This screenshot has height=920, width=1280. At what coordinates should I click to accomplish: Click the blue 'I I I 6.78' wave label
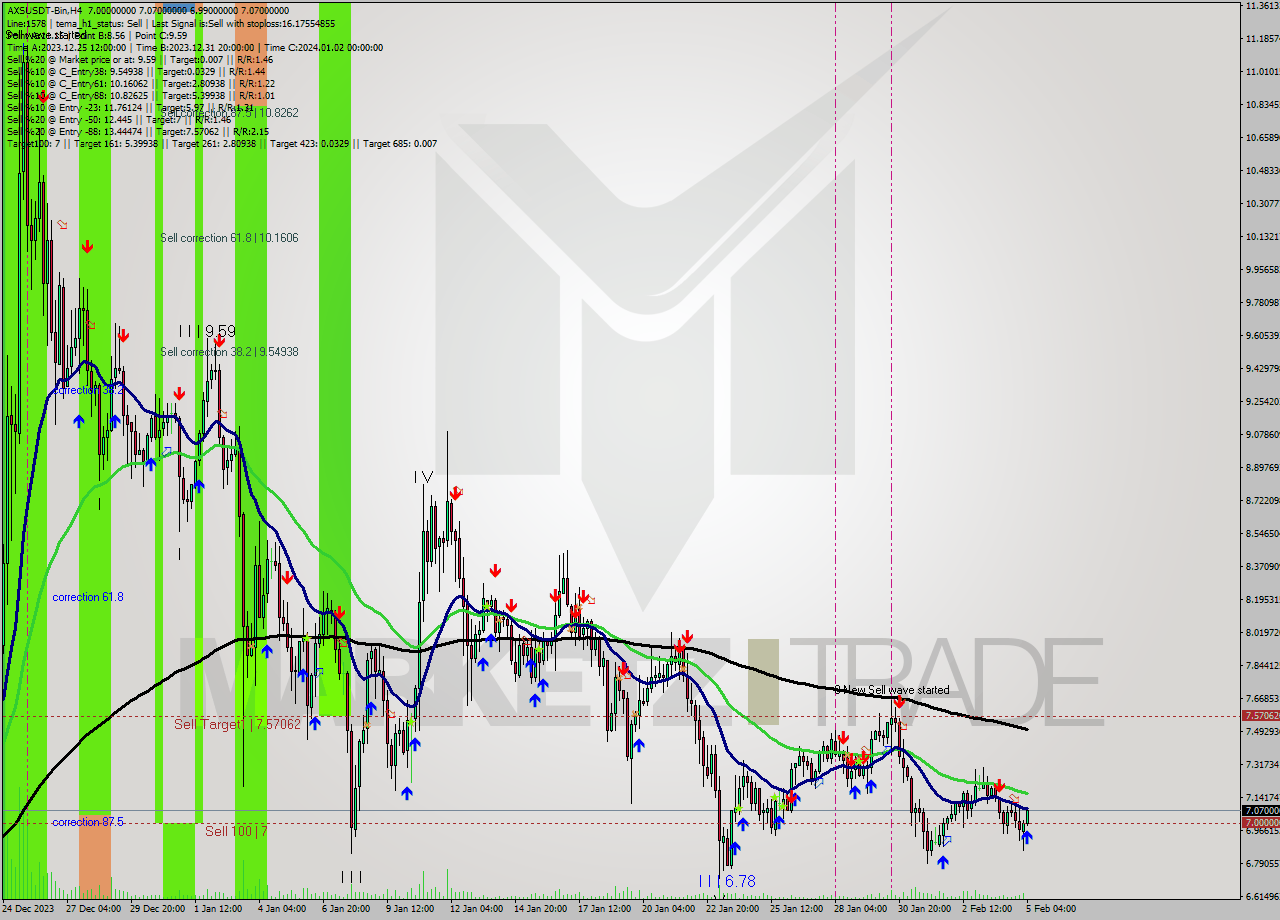point(727,881)
